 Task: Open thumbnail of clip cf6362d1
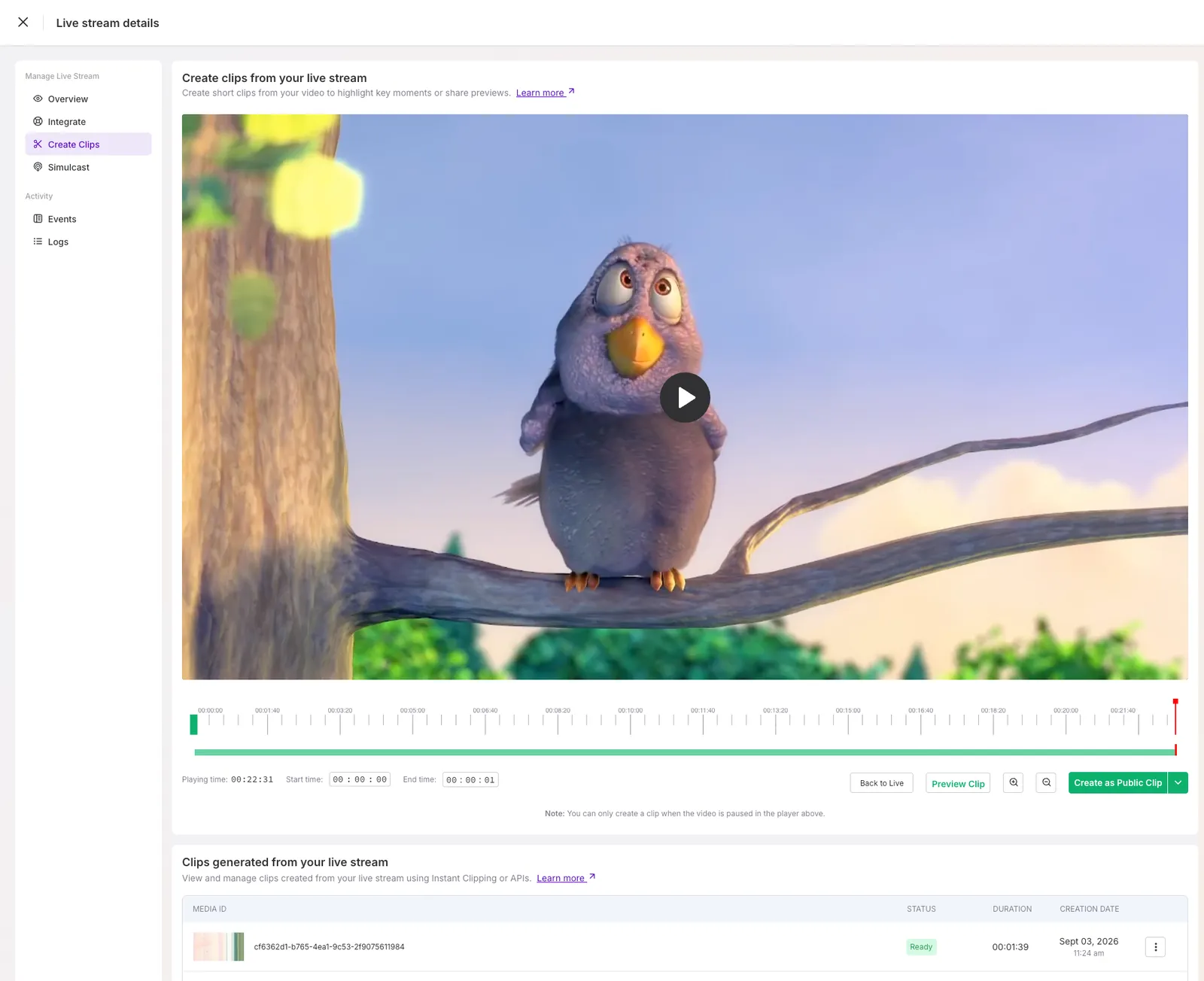(x=218, y=946)
